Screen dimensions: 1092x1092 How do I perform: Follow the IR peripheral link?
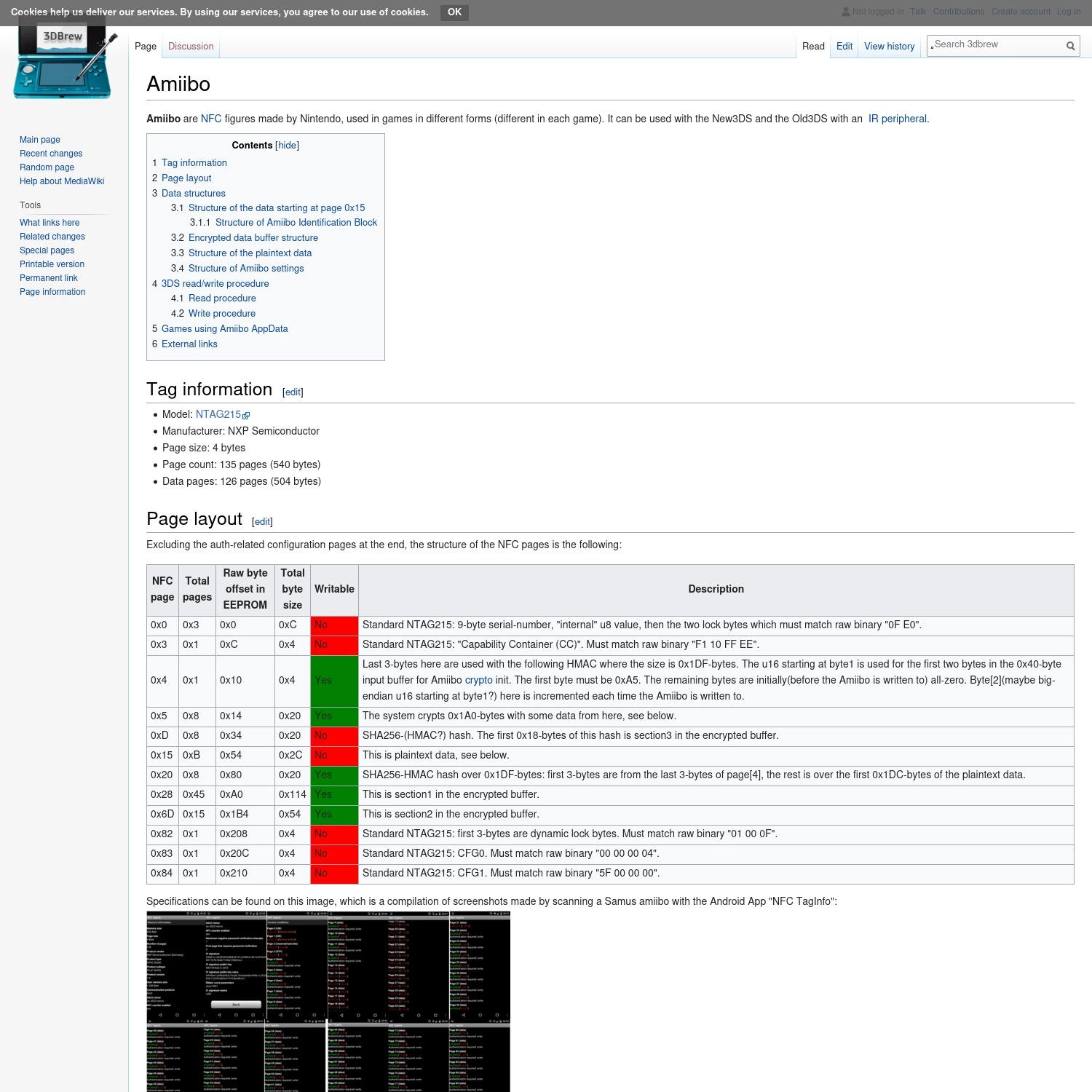point(898,119)
